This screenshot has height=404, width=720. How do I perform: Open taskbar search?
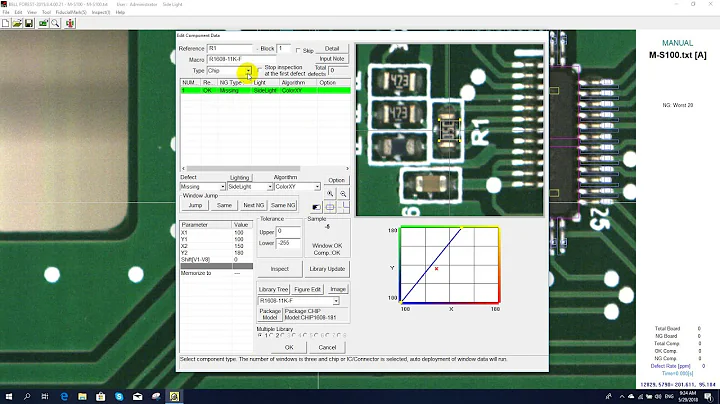(x=27, y=396)
